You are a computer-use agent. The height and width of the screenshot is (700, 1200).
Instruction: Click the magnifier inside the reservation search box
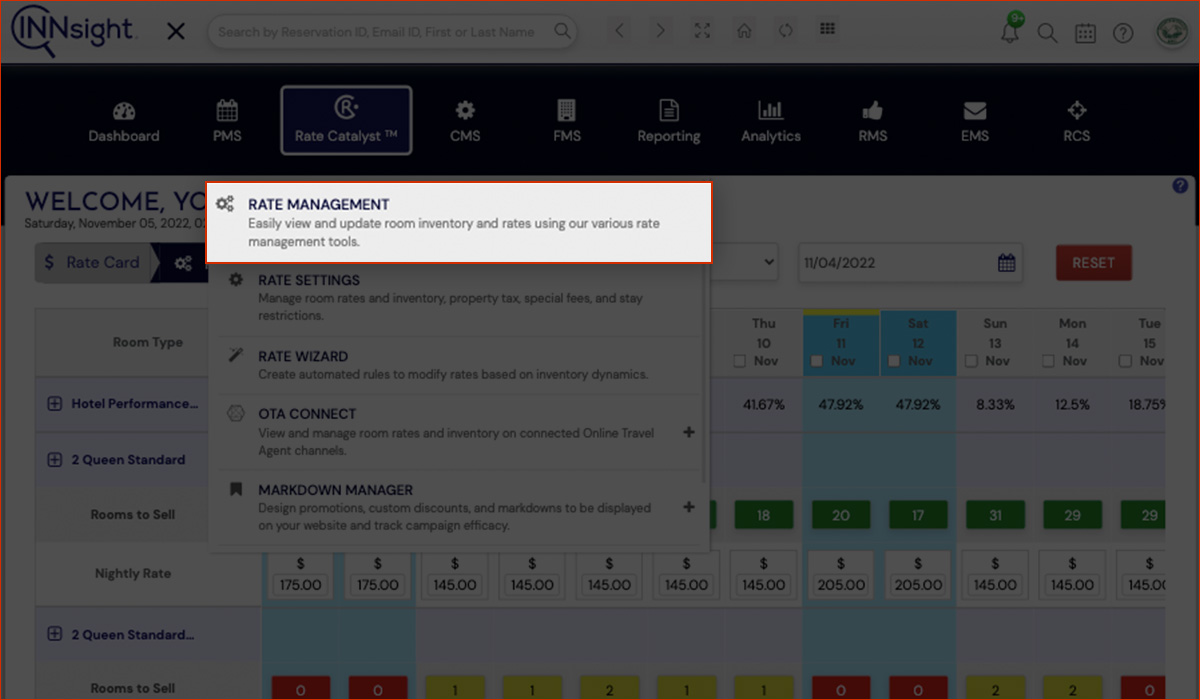(x=563, y=31)
